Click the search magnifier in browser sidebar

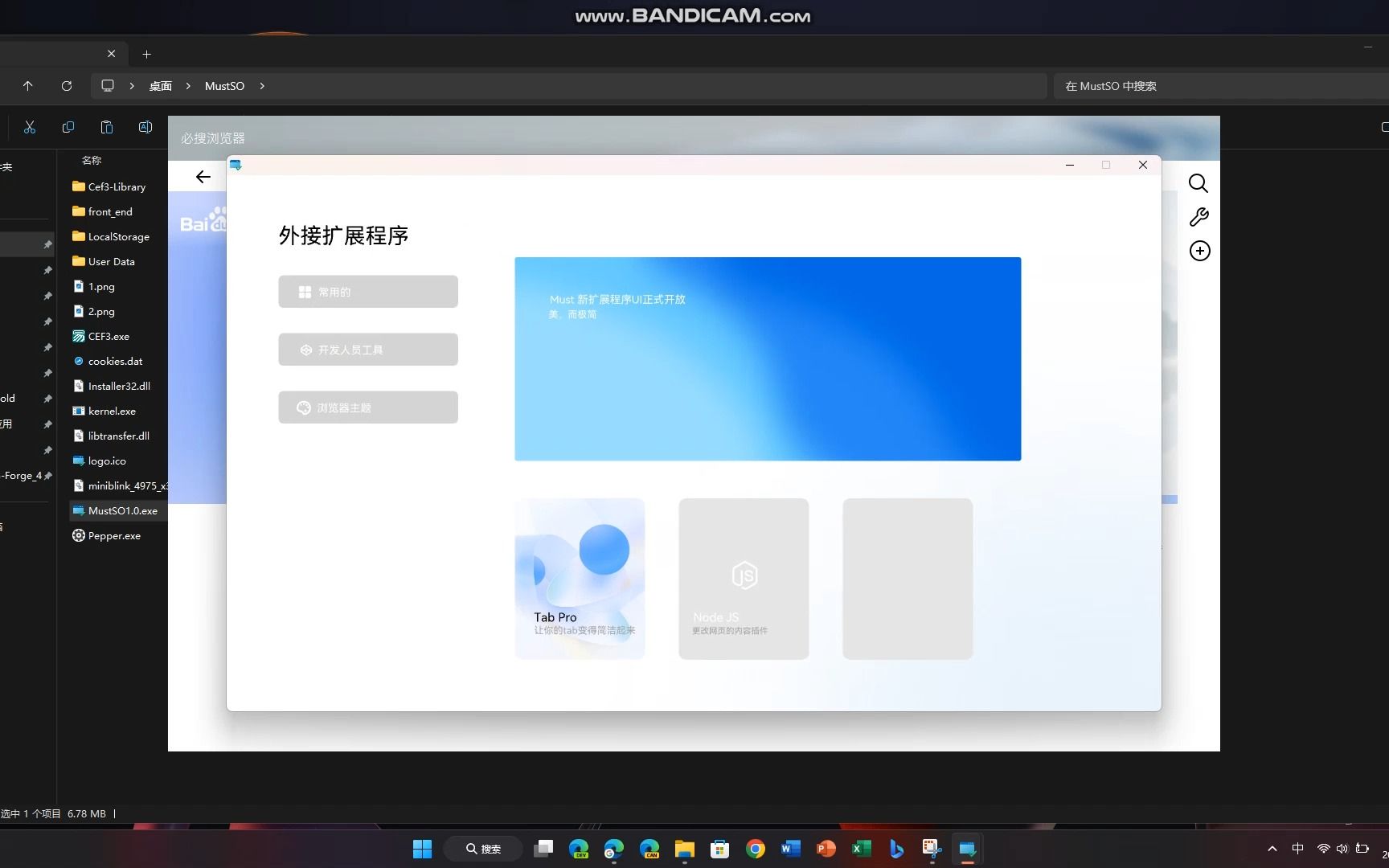click(x=1198, y=183)
